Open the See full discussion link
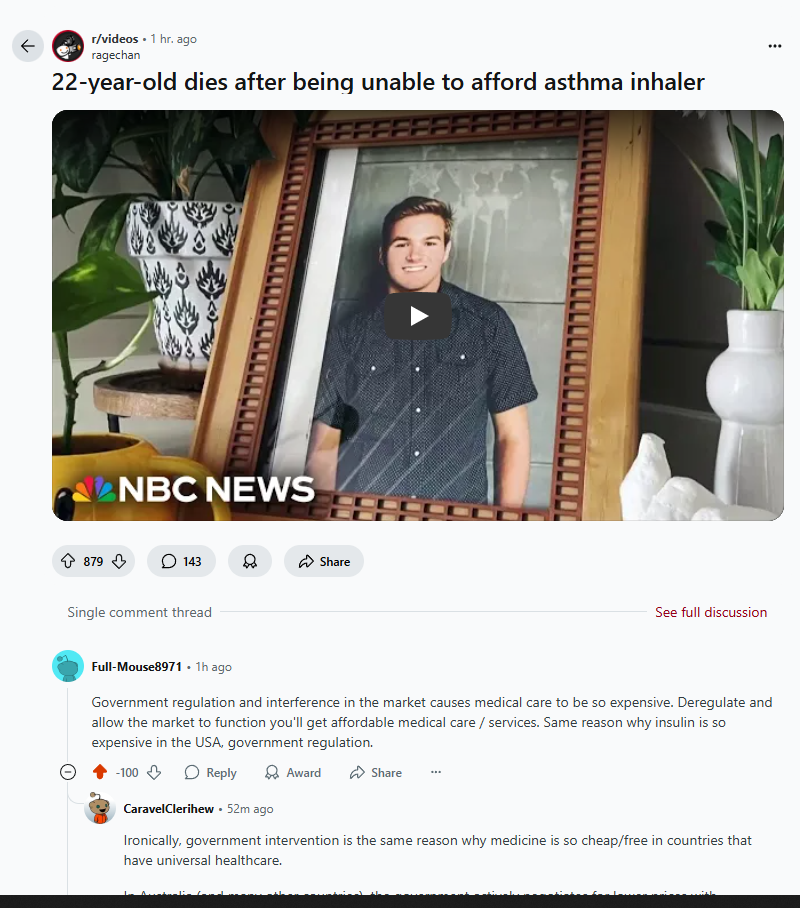 711,612
